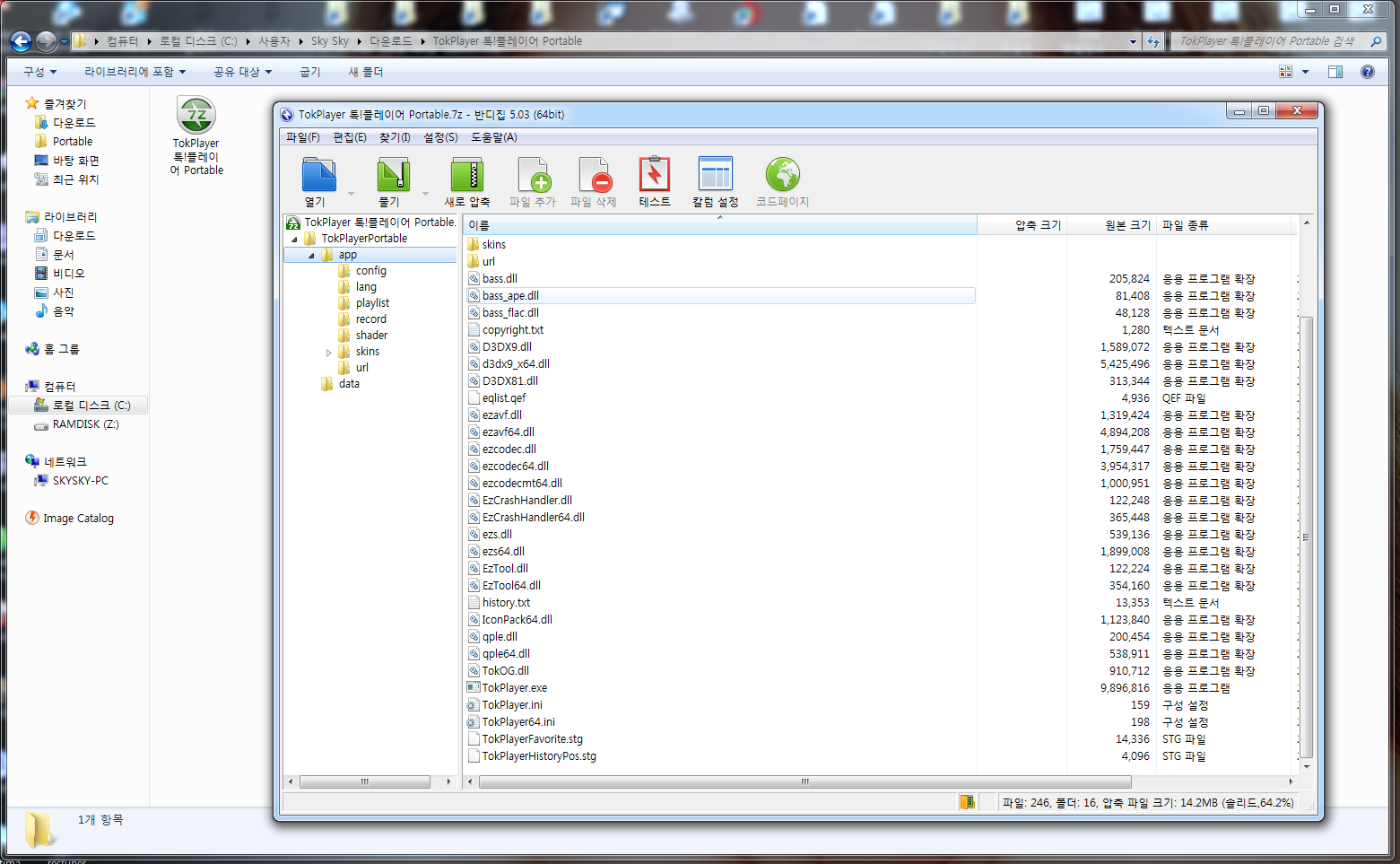Click lock icon in Bandizip status bar
This screenshot has height=864, width=1400.
tap(967, 802)
